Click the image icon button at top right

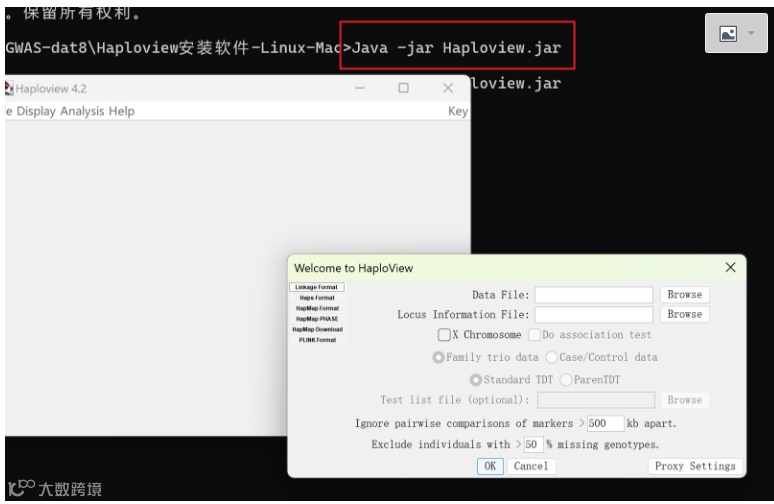point(728,34)
